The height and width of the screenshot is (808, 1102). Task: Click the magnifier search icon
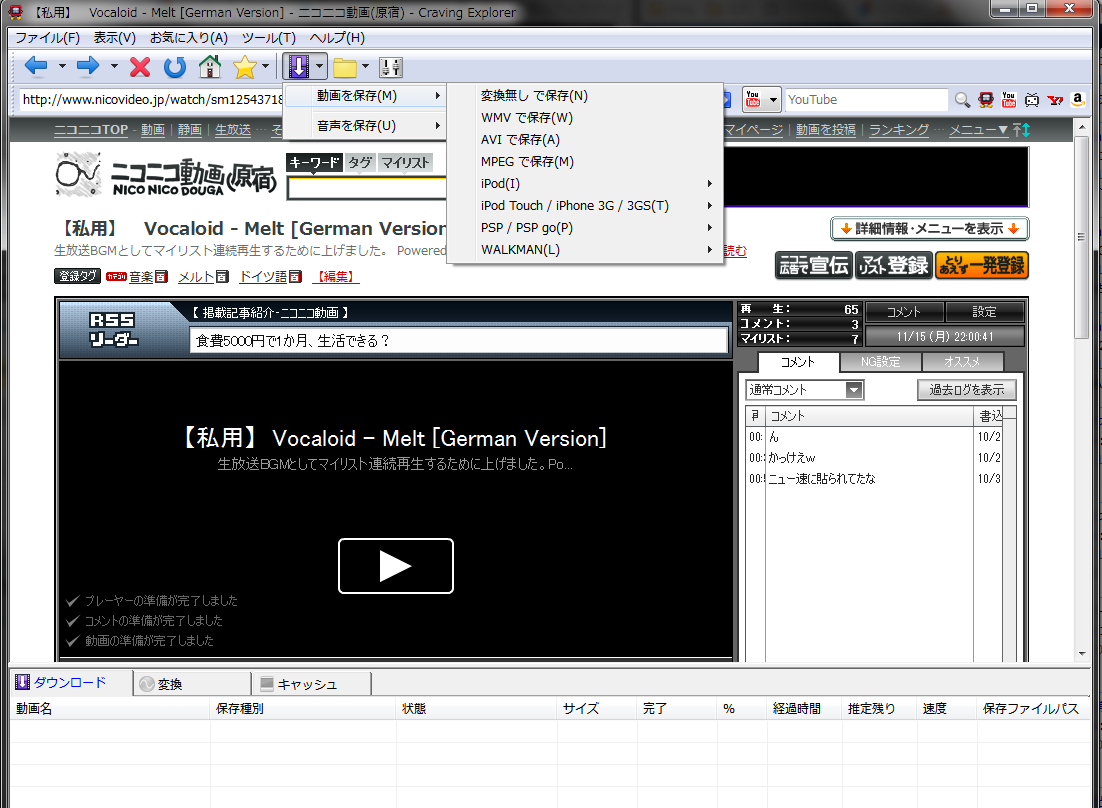(962, 100)
